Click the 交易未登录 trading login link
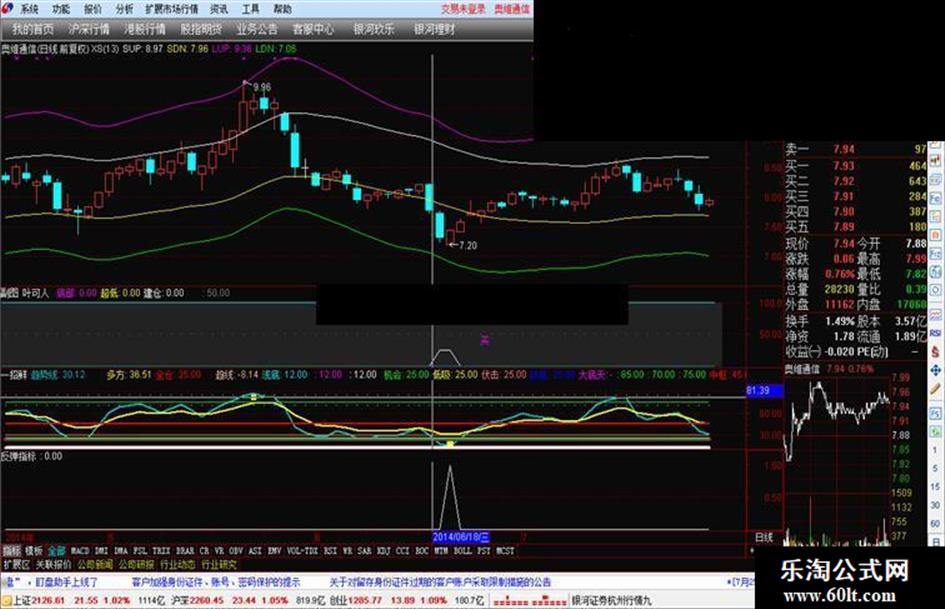Screen dimensions: 945x609 click(463, 9)
